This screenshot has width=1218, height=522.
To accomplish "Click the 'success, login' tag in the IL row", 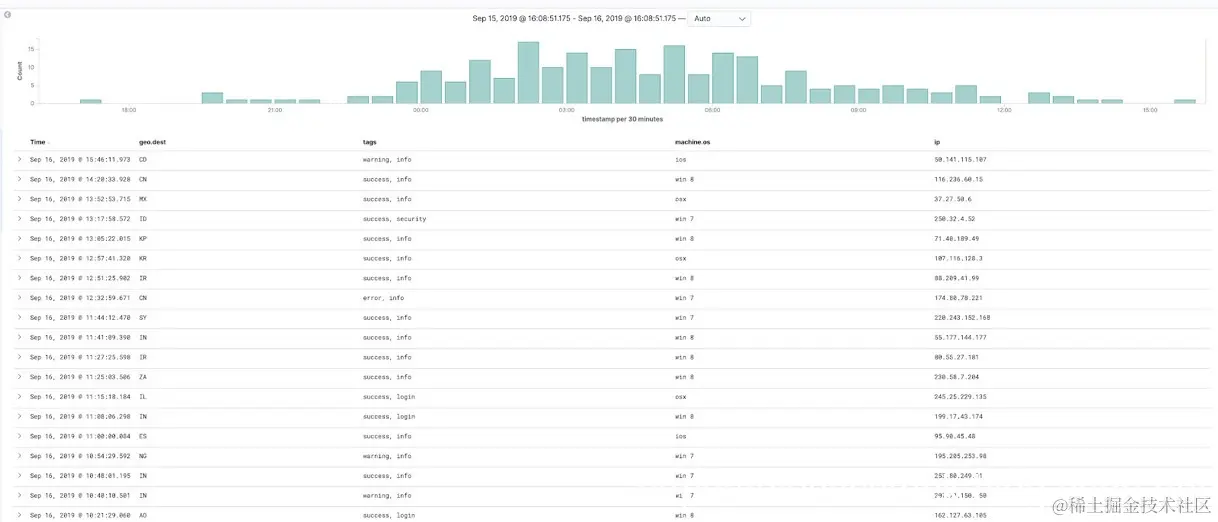I will 388,396.
